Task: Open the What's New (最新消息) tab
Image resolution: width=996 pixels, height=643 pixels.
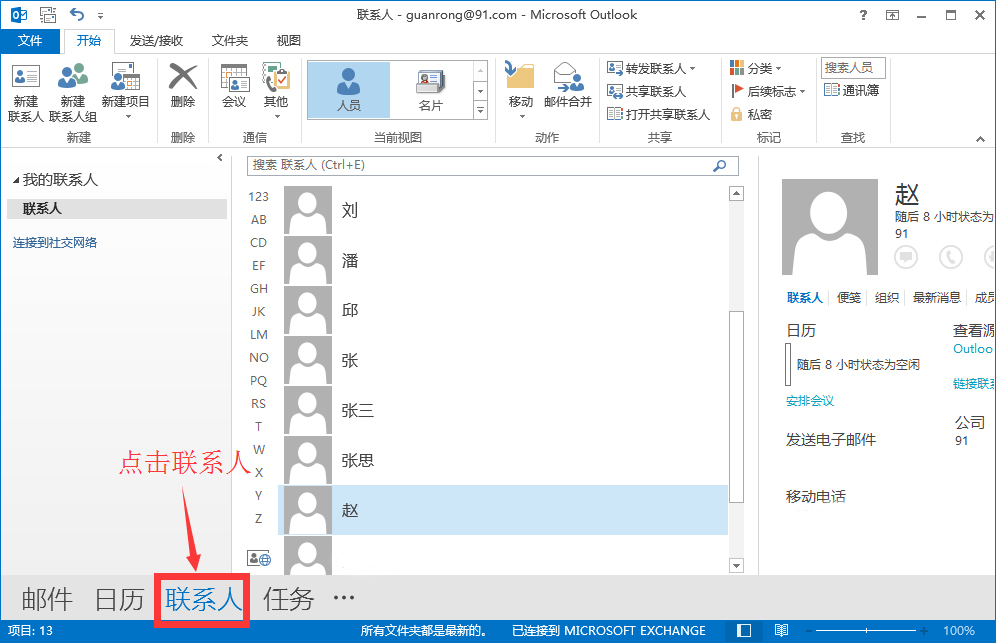Action: coord(936,298)
